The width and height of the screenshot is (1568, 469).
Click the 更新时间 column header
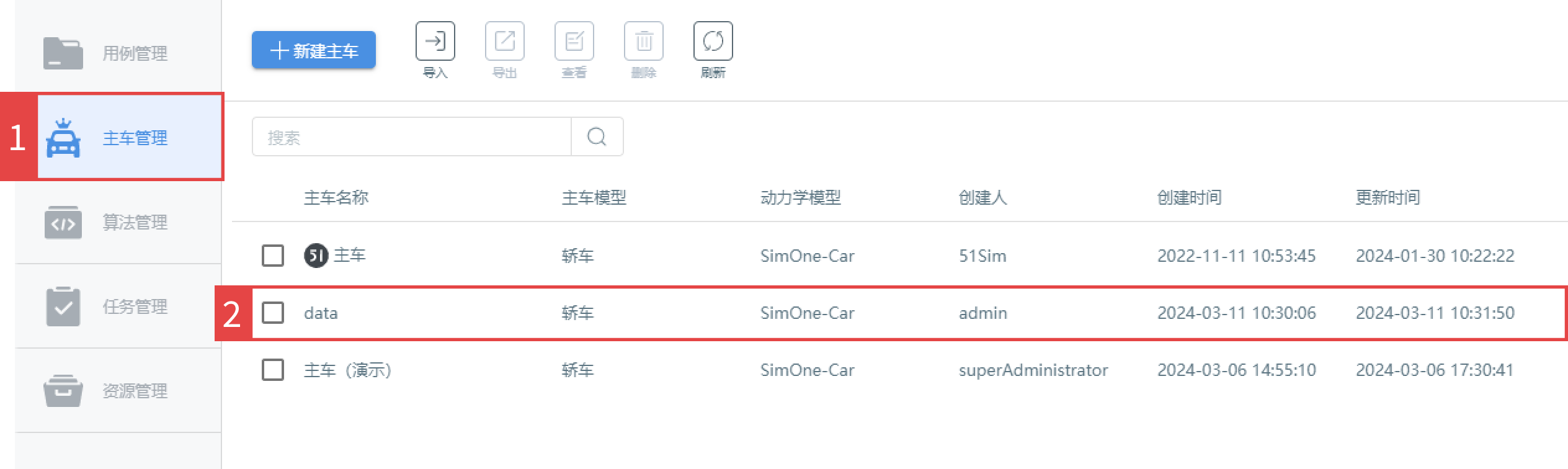click(x=1388, y=197)
